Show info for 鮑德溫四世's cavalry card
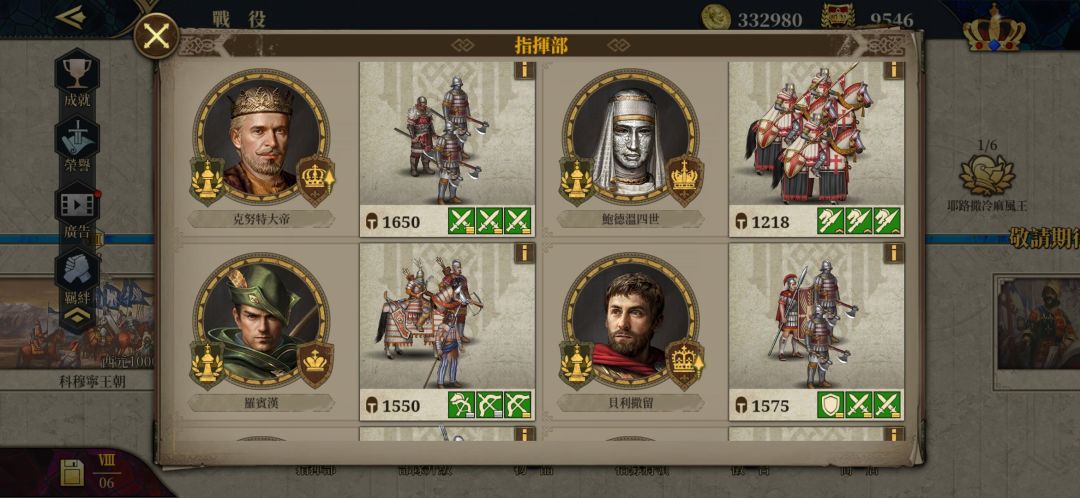The height and width of the screenshot is (498, 1080). click(893, 70)
